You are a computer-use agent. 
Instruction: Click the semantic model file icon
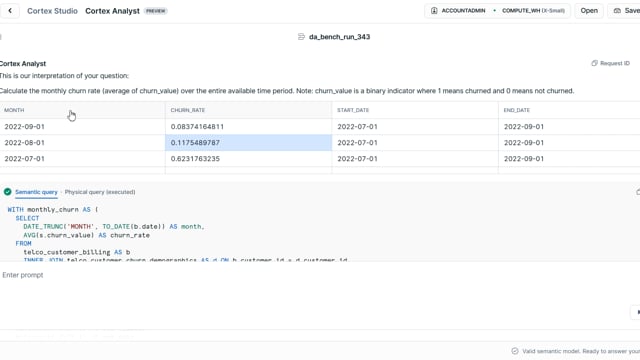tap(301, 37)
